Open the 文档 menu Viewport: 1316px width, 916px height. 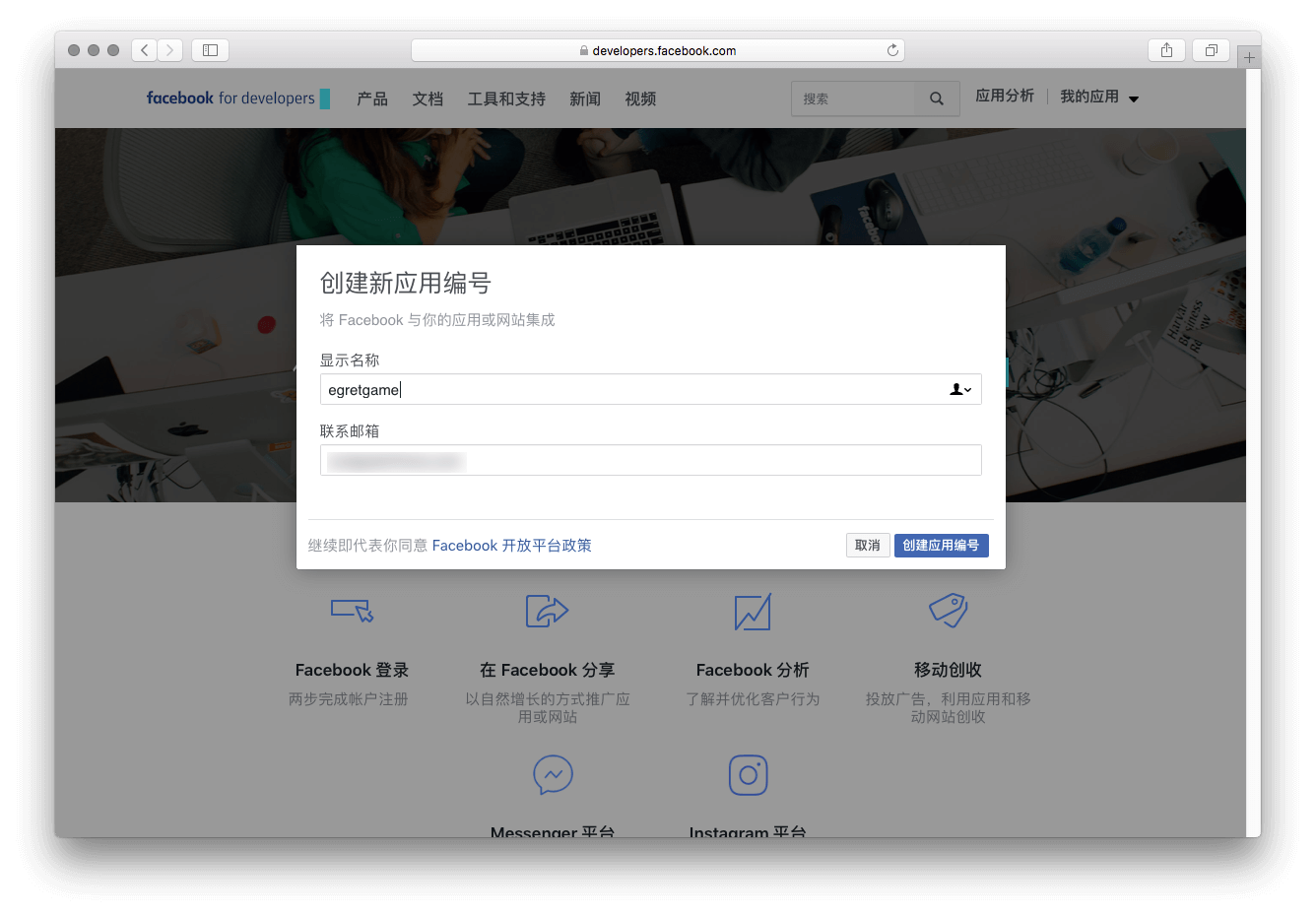(428, 98)
